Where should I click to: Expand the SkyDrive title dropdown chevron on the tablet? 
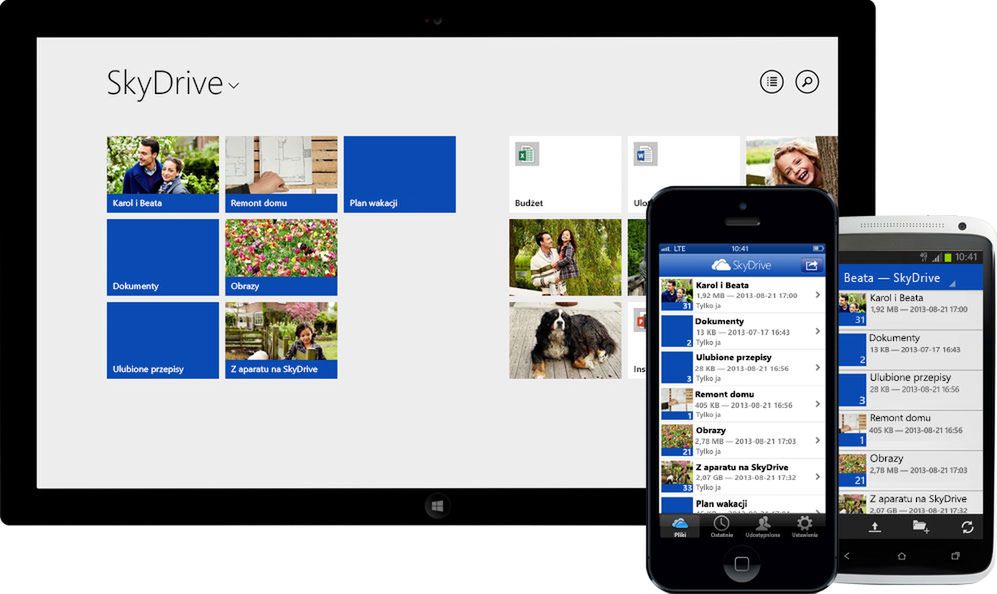coord(235,87)
